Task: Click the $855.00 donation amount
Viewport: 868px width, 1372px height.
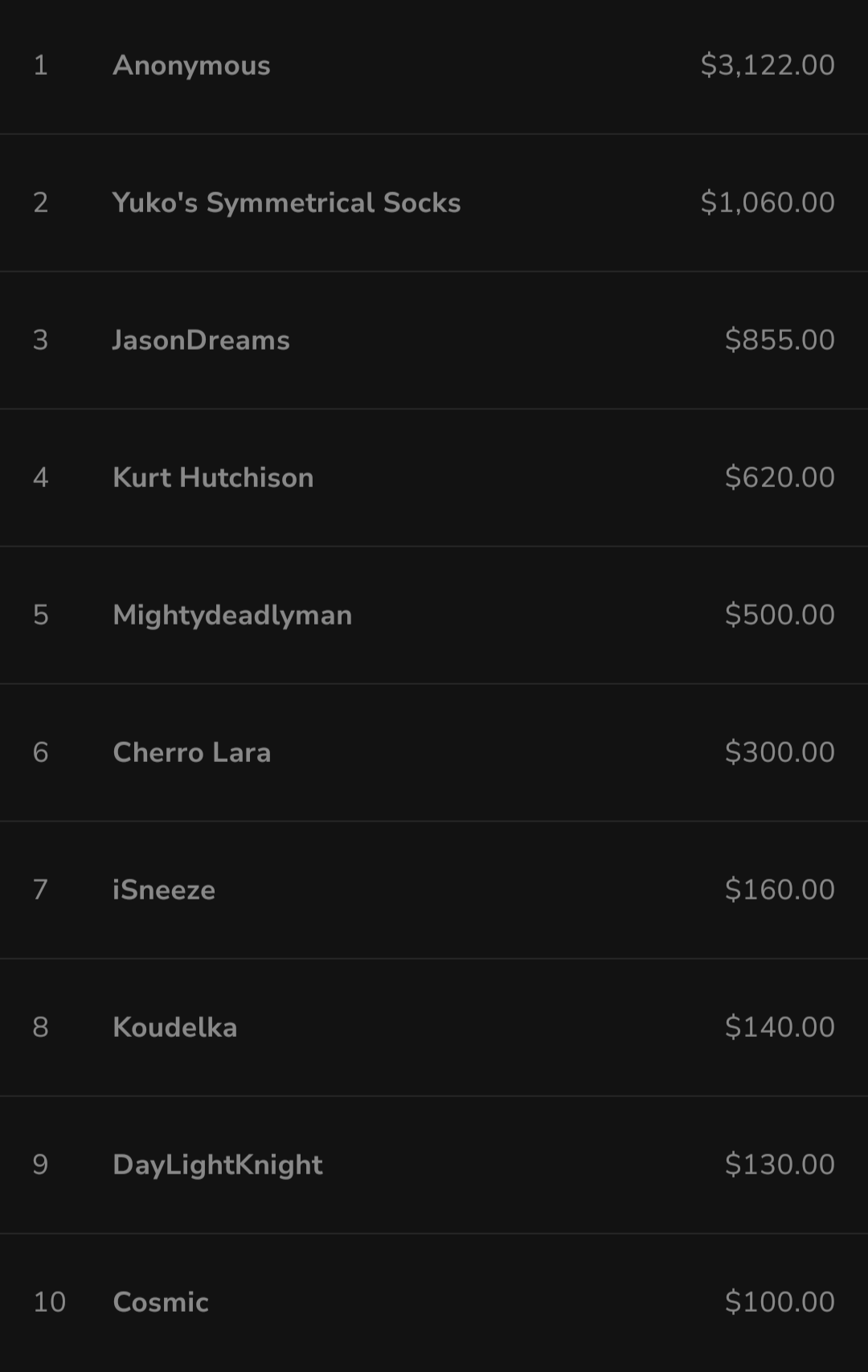Action: coord(780,340)
